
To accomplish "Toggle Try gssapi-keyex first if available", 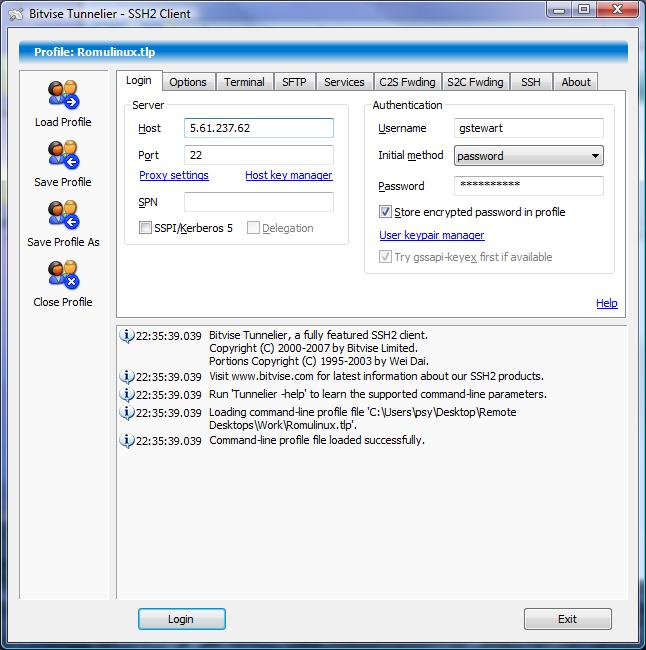I will [x=385, y=257].
